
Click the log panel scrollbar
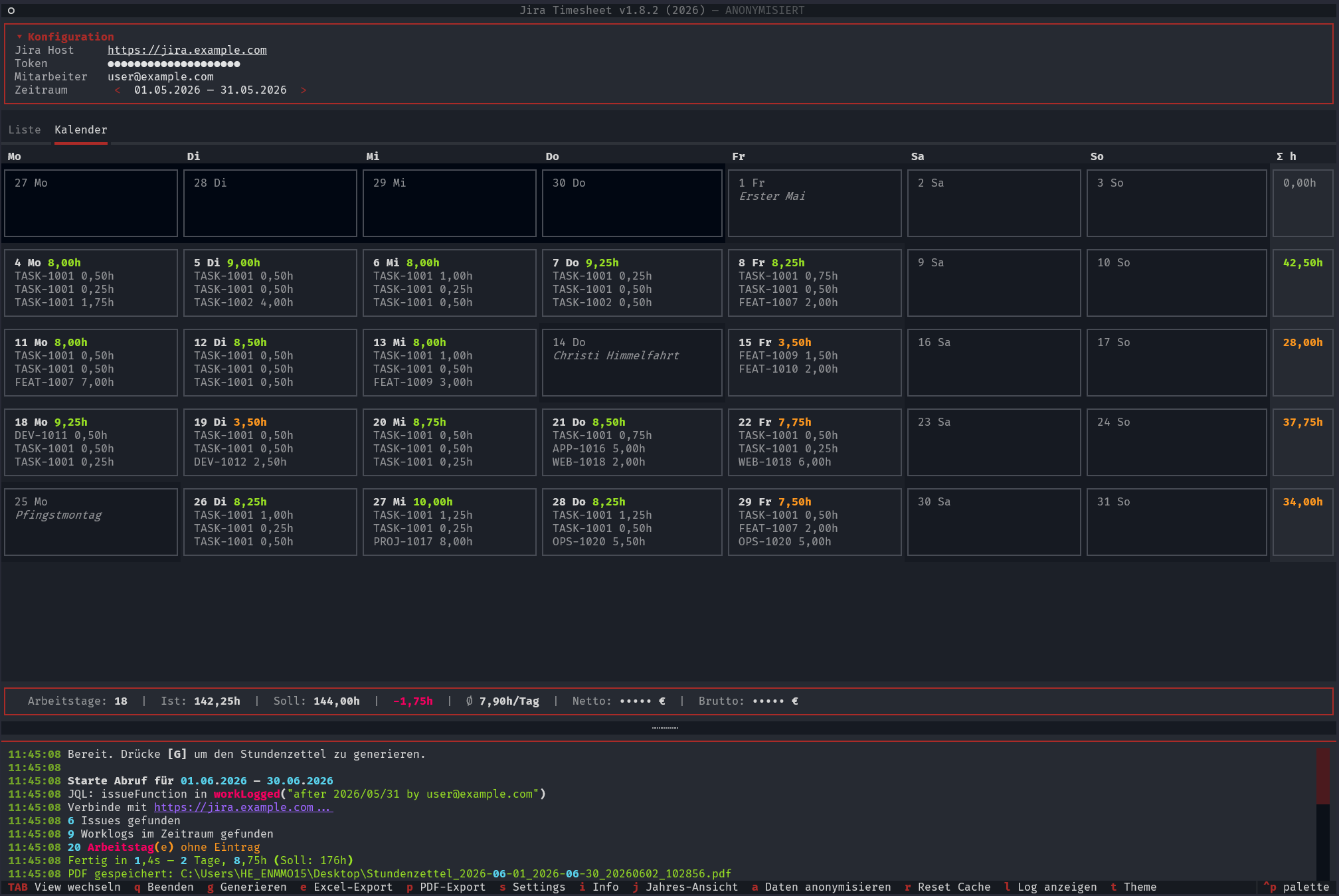point(1322,814)
